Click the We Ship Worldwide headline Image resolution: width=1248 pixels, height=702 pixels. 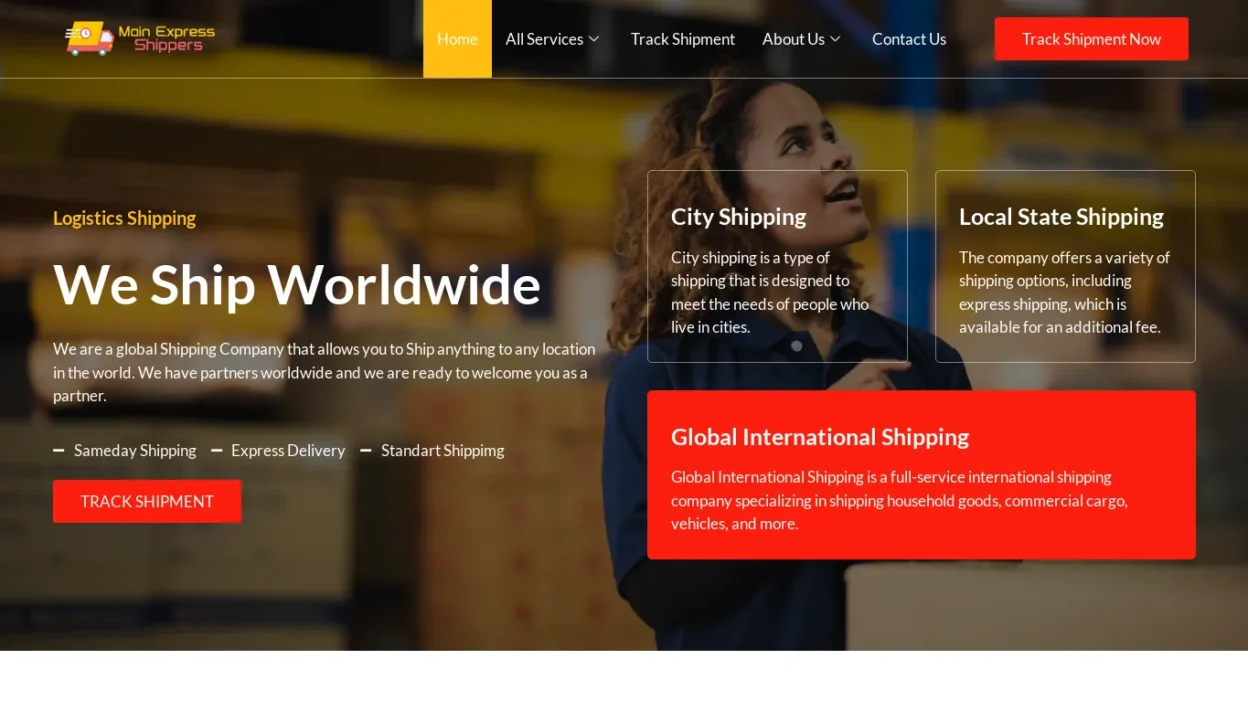coord(297,285)
